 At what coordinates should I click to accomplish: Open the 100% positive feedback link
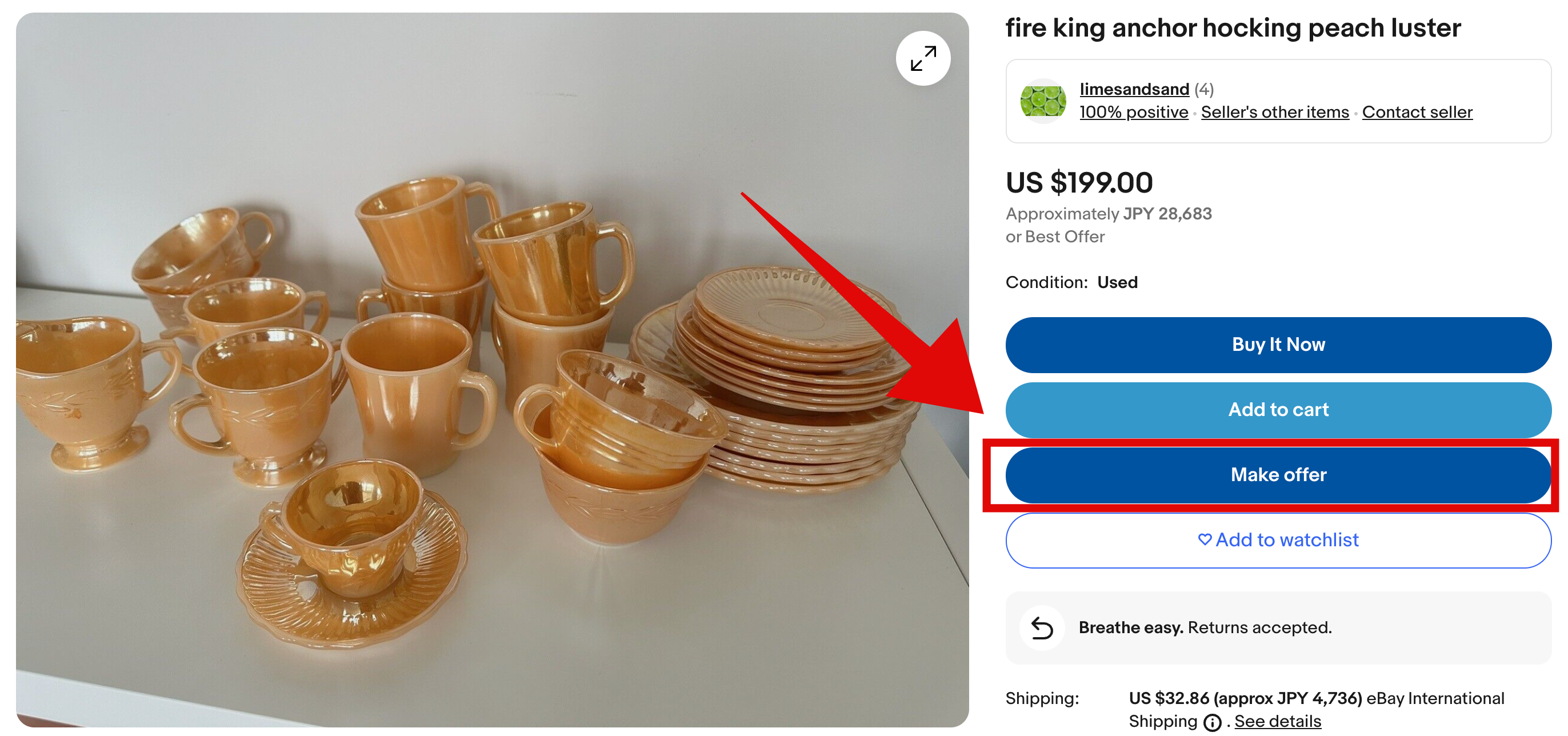tap(1133, 113)
